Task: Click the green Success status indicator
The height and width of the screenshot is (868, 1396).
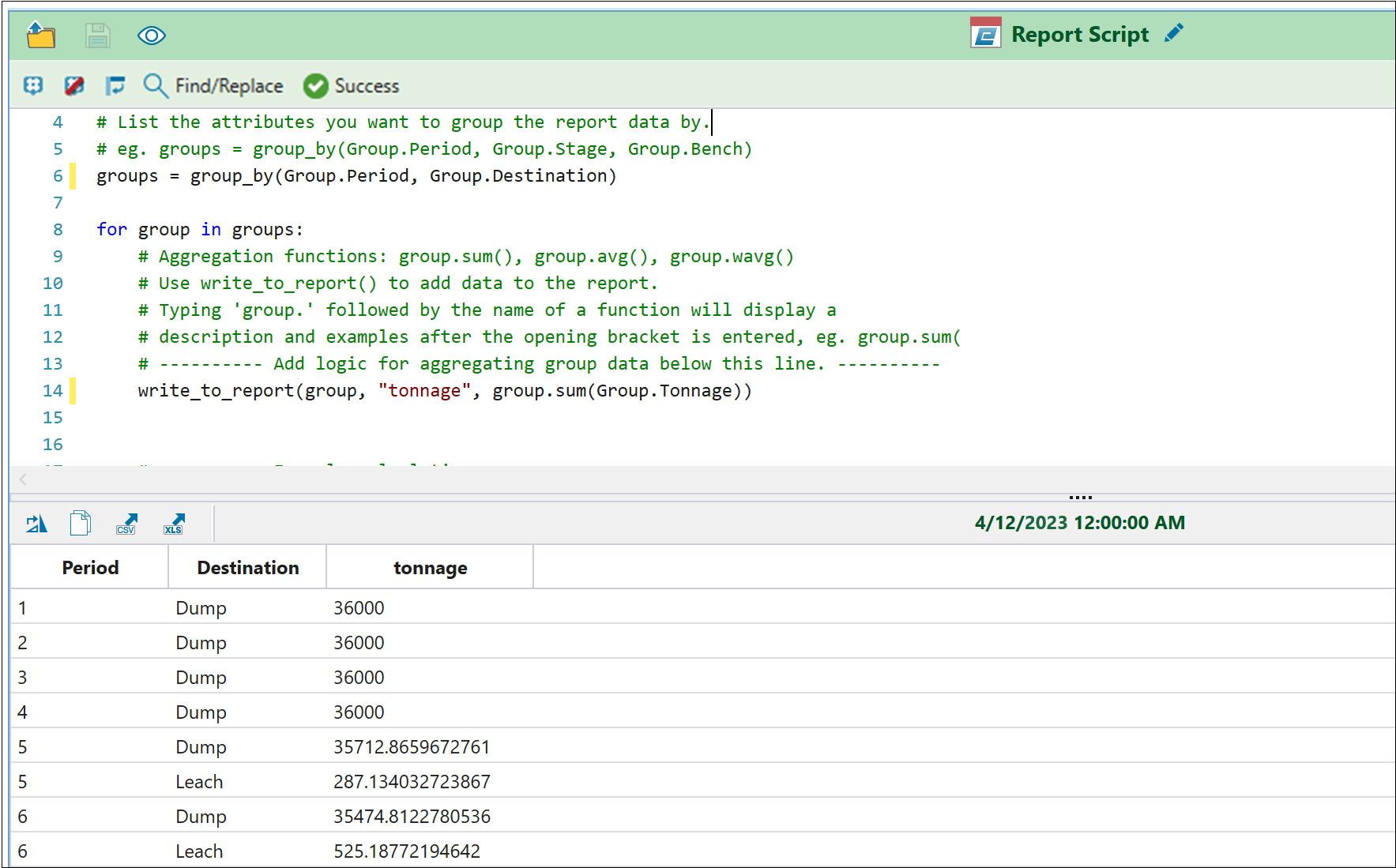Action: 352,85
